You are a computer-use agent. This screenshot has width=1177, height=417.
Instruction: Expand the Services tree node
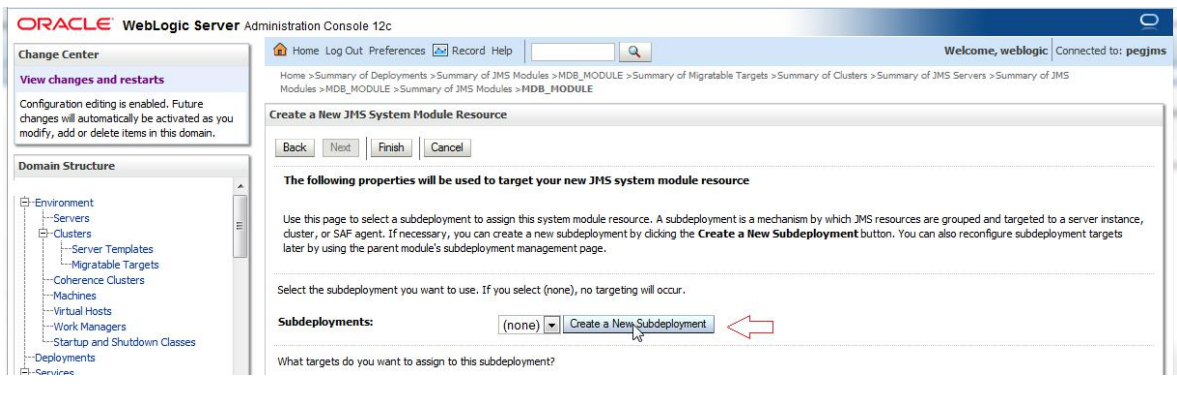[x=25, y=372]
